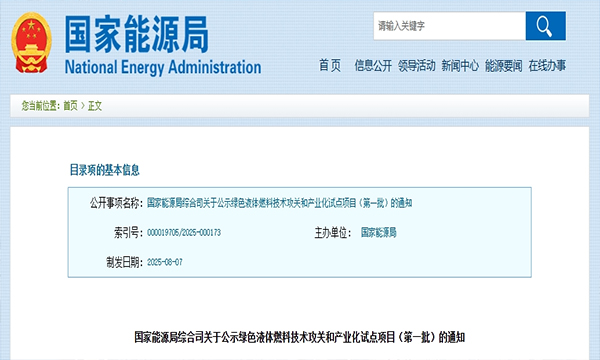Click the 公开事项名称 notice title link
This screenshot has height=360, width=600.
[x=280, y=203]
